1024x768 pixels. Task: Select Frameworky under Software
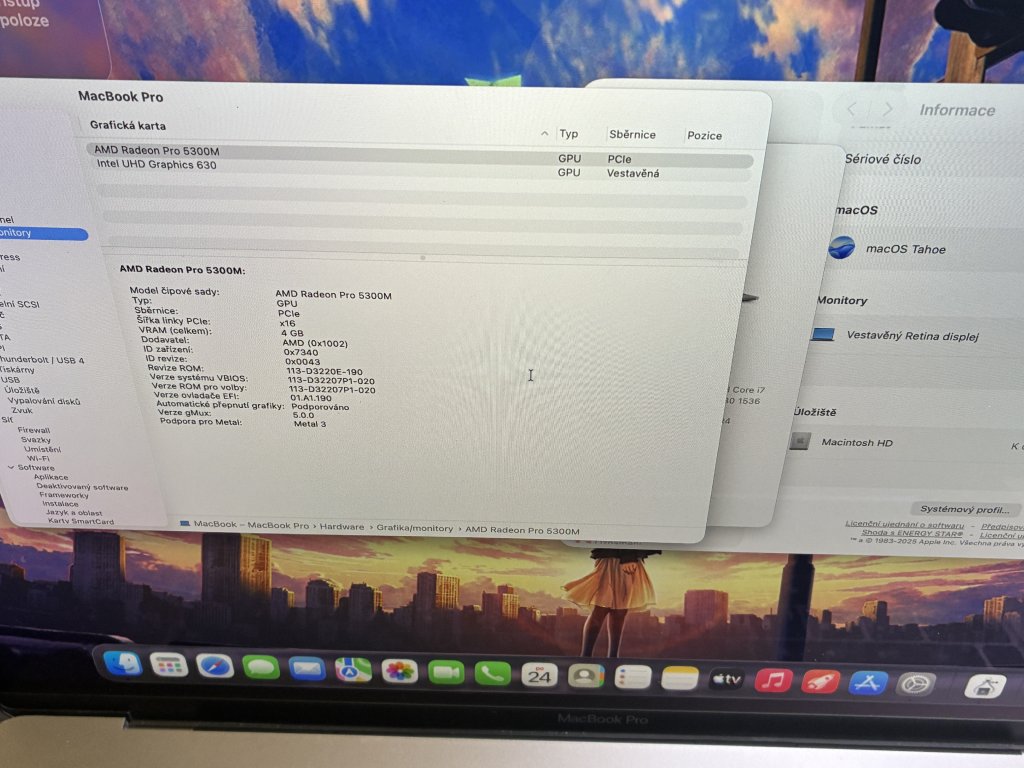(x=64, y=495)
